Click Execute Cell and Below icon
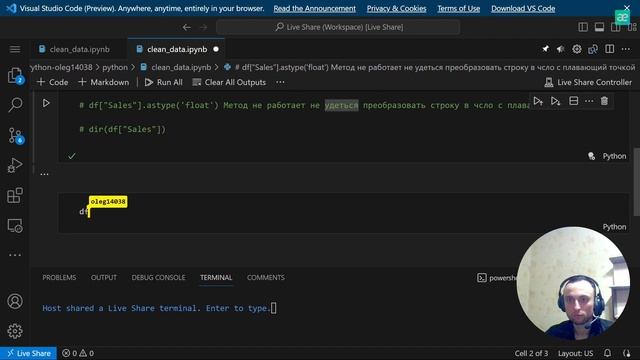640x360 pixels. tap(555, 101)
